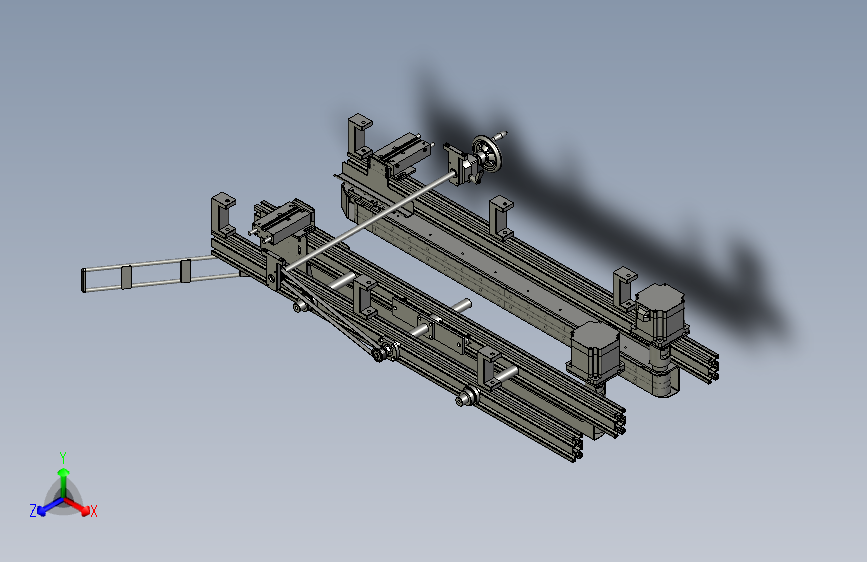The image size is (867, 562).
Task: Click the green Y axis of the triad
Action: [x=64, y=482]
